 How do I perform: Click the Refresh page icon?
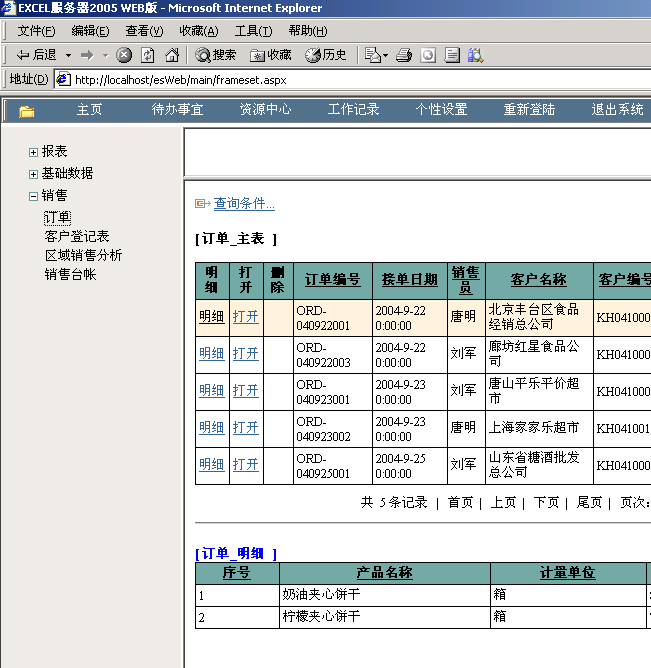click(x=148, y=55)
